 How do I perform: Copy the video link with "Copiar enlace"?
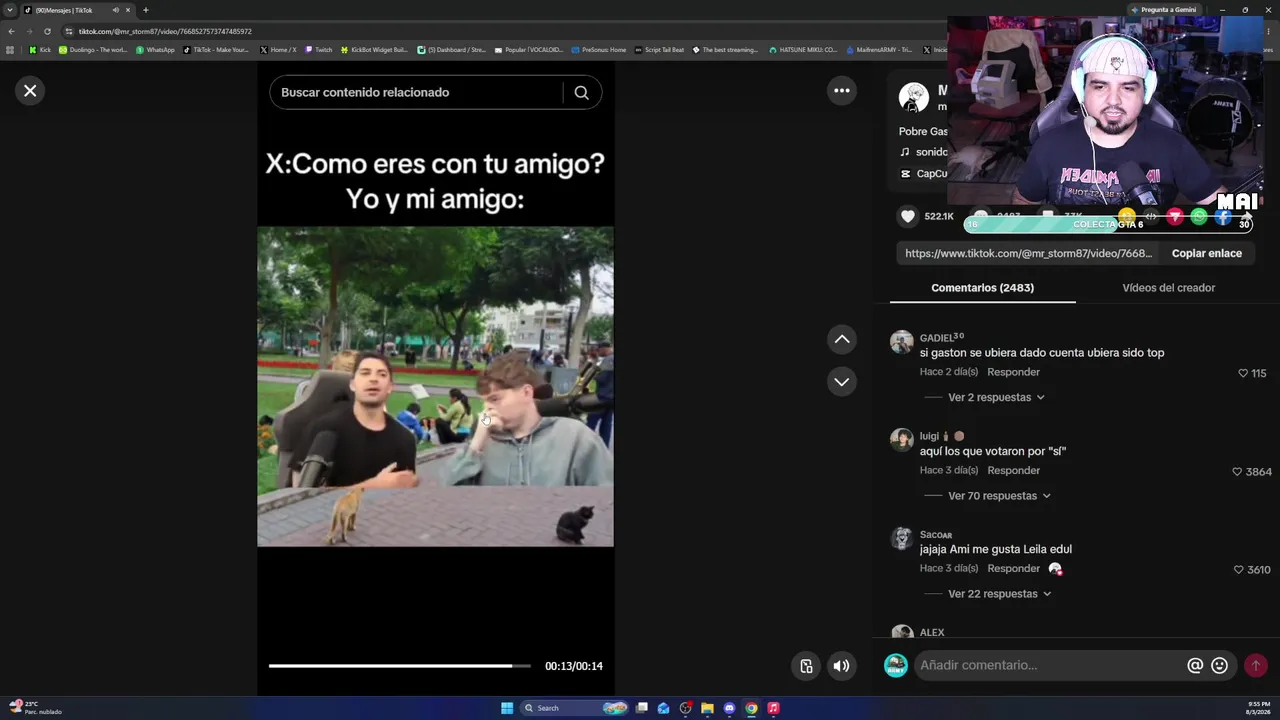click(x=1206, y=253)
